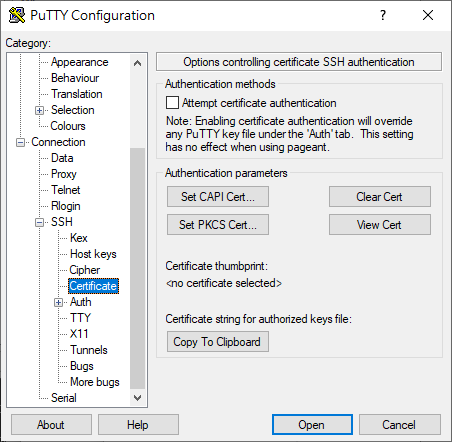Select Appearance in category tree
452x442 pixels.
79,62
